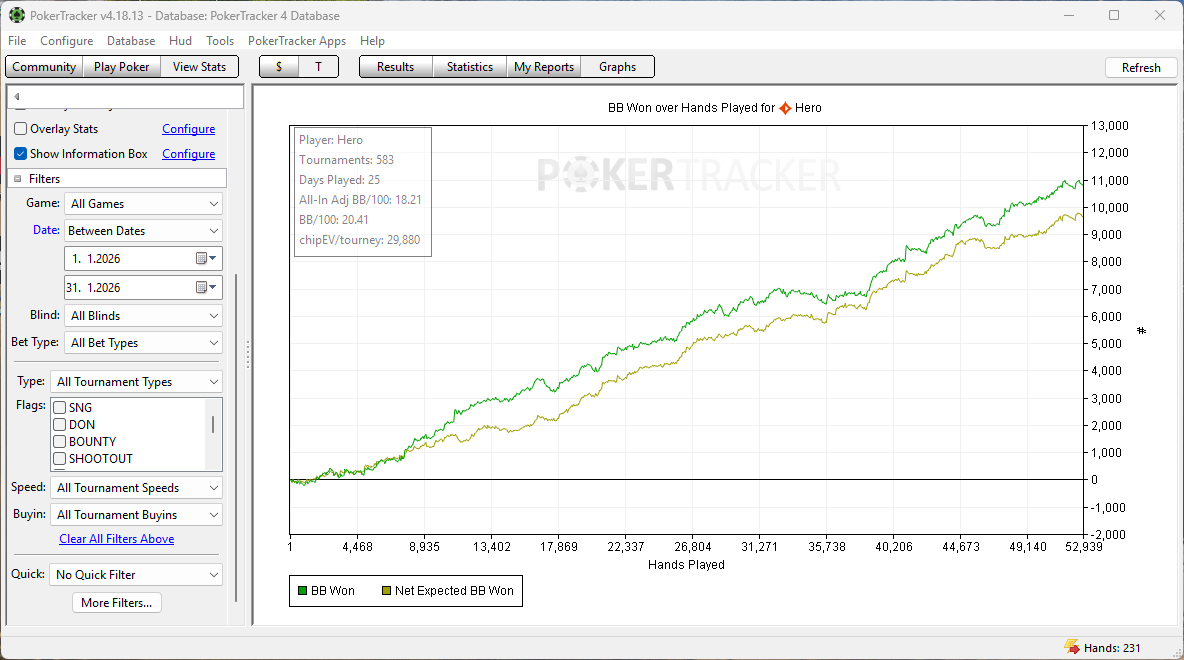The height and width of the screenshot is (660, 1184).
Task: Open the Game dropdown showing All Games
Action: pyautogui.click(x=144, y=204)
